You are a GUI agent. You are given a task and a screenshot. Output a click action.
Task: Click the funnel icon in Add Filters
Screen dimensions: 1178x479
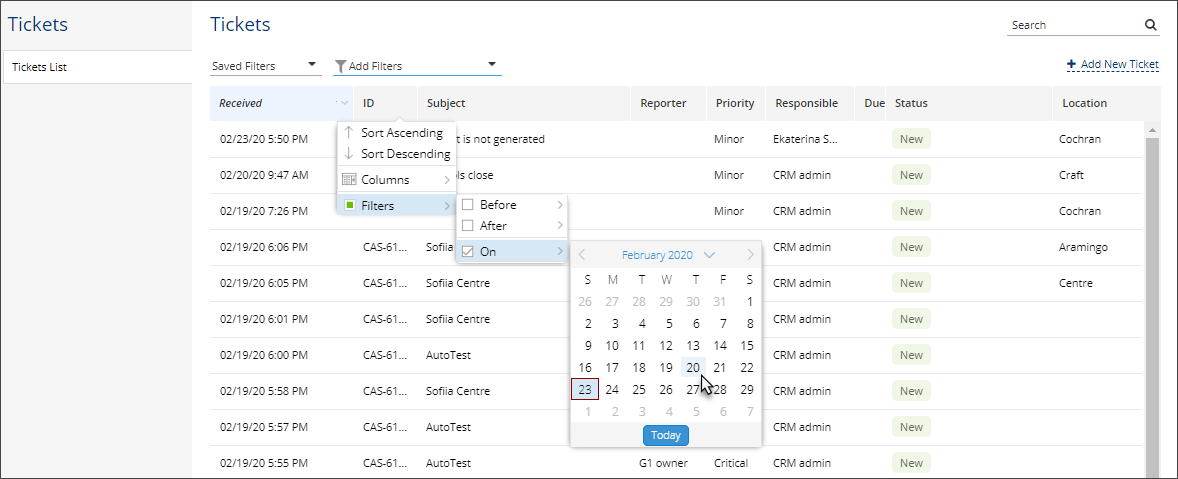tap(340, 66)
